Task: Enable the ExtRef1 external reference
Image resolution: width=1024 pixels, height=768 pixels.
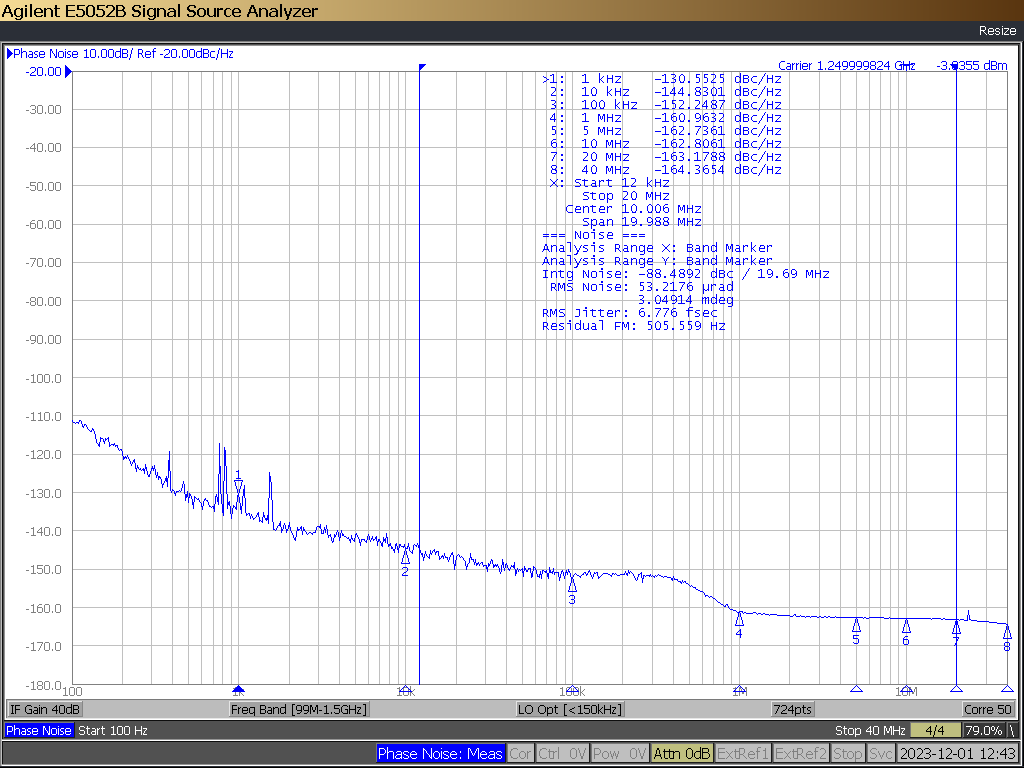Action: 742,754
